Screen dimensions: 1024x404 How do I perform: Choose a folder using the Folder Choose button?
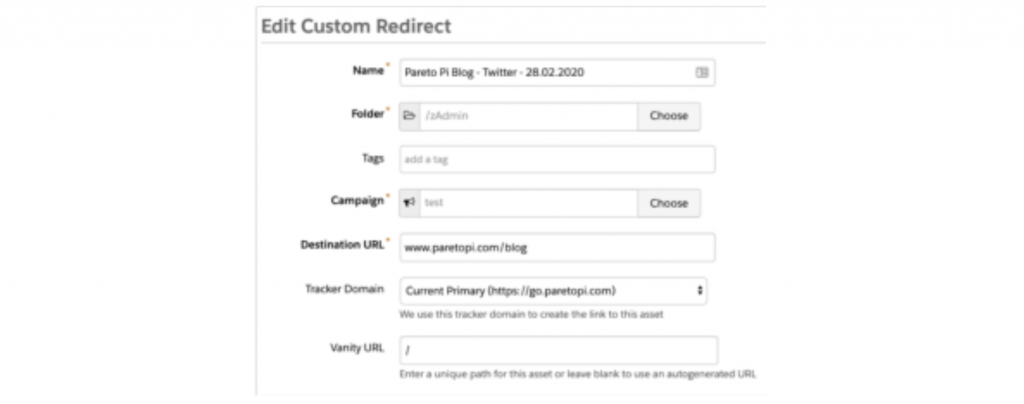(x=669, y=116)
